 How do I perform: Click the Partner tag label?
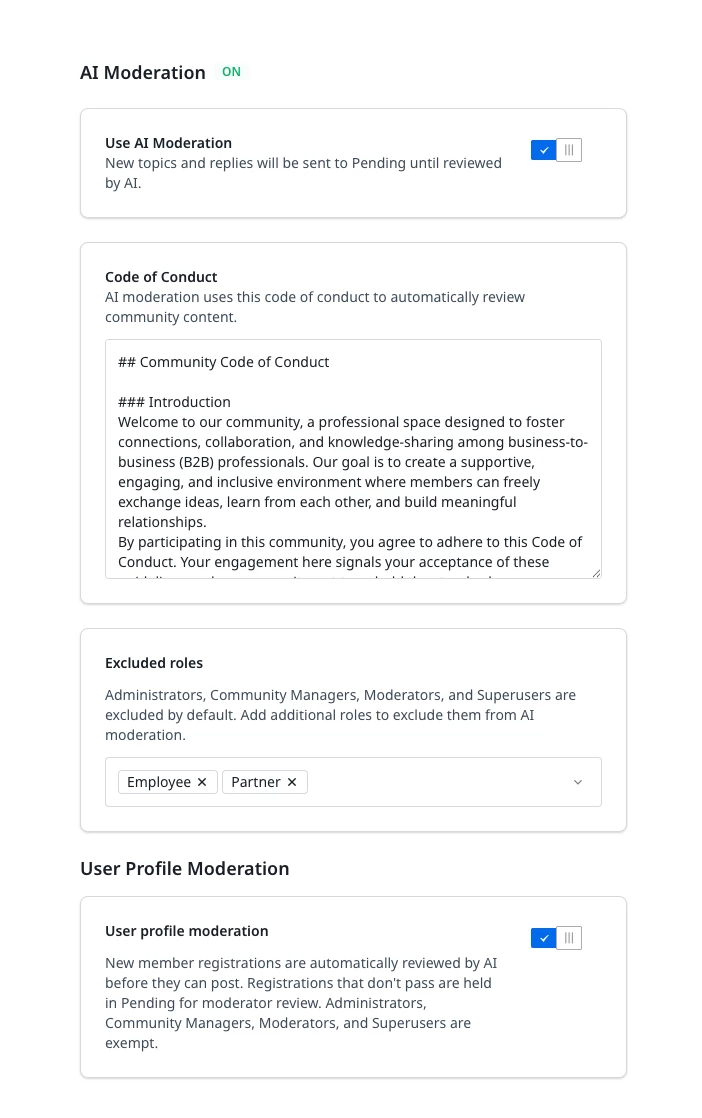(256, 782)
